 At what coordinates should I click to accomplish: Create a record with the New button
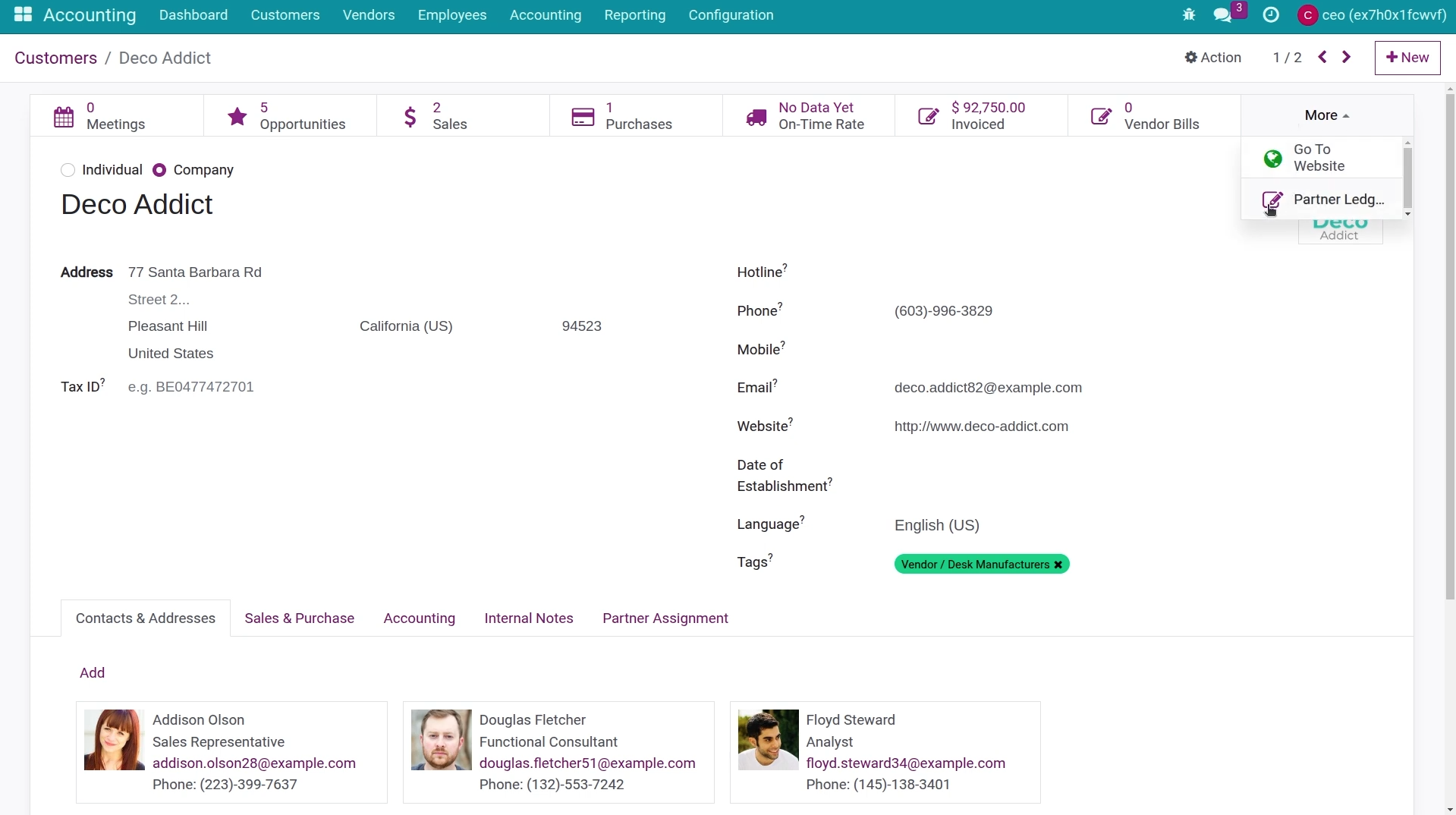[x=1407, y=57]
